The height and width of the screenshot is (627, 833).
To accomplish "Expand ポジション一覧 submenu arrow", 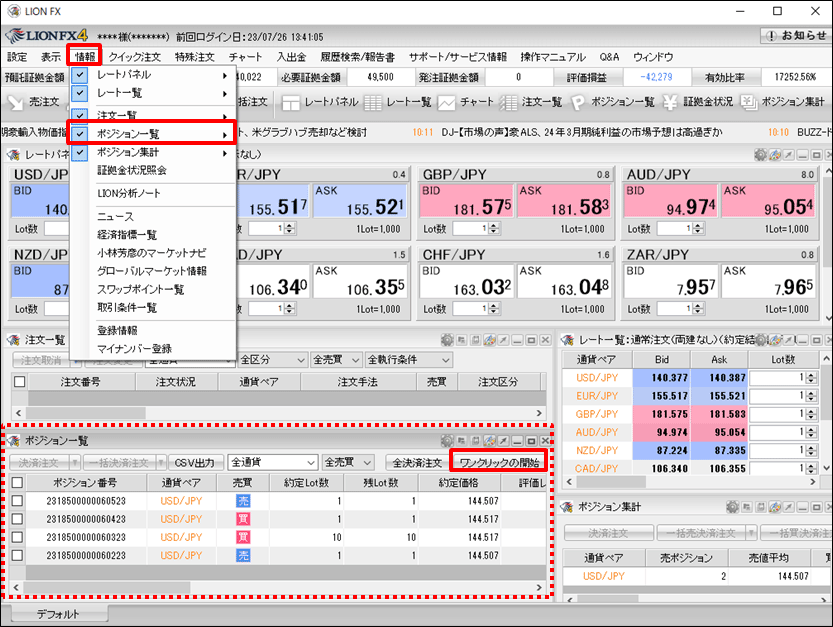I will tap(225, 135).
